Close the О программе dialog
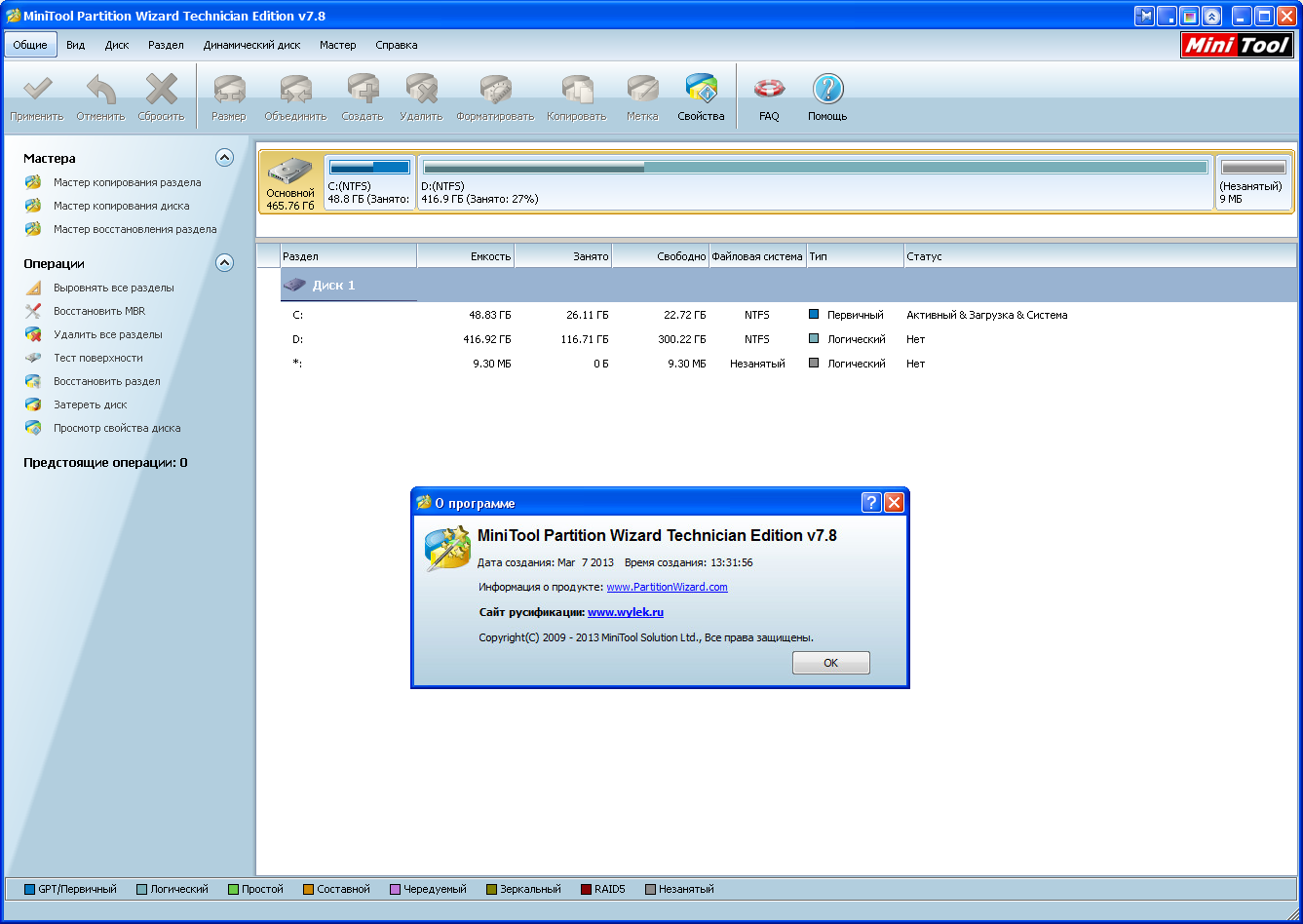Screen dimensions: 1303x924 [894, 503]
